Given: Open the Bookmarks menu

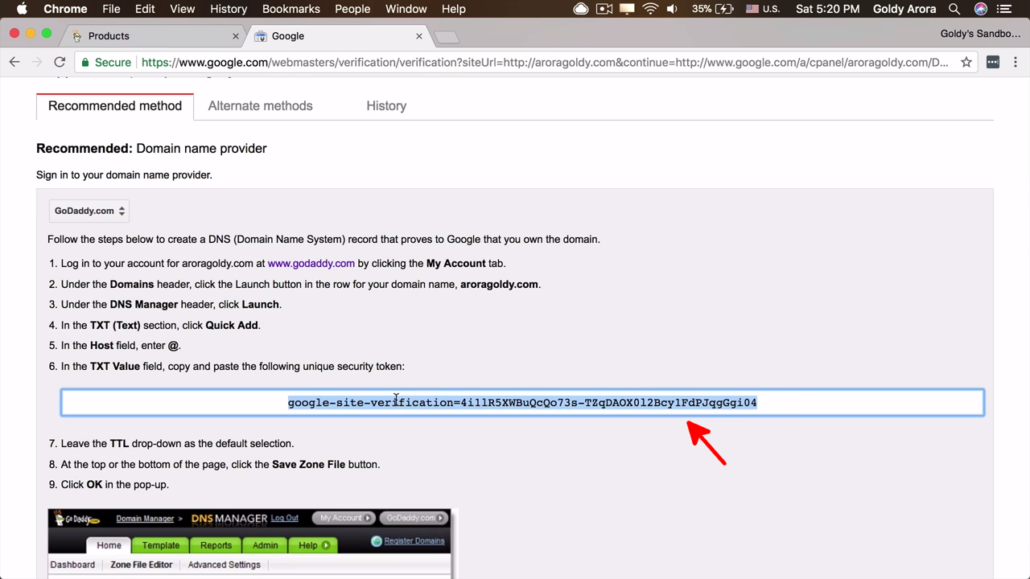Looking at the screenshot, I should tap(291, 9).
